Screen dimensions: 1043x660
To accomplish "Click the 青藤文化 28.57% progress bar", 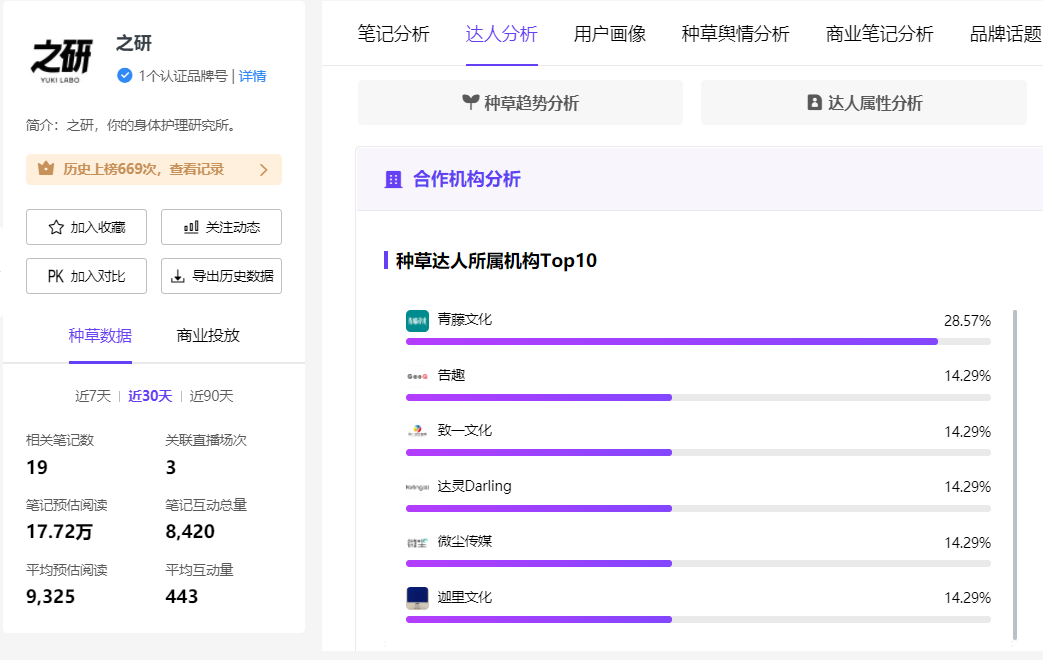I will (x=672, y=341).
